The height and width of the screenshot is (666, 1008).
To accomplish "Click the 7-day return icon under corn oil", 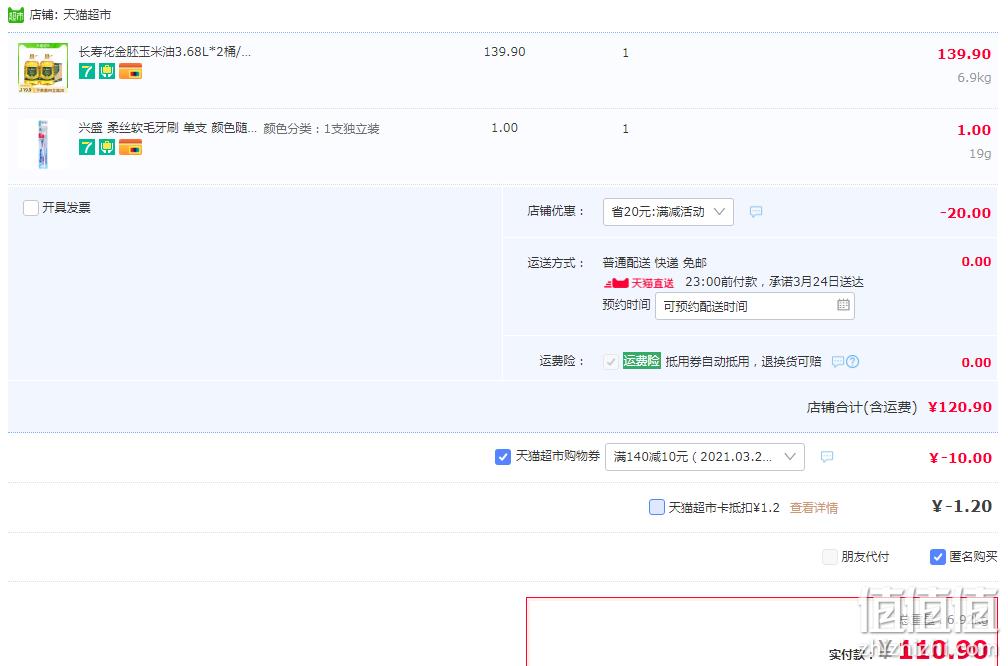I will point(87,71).
